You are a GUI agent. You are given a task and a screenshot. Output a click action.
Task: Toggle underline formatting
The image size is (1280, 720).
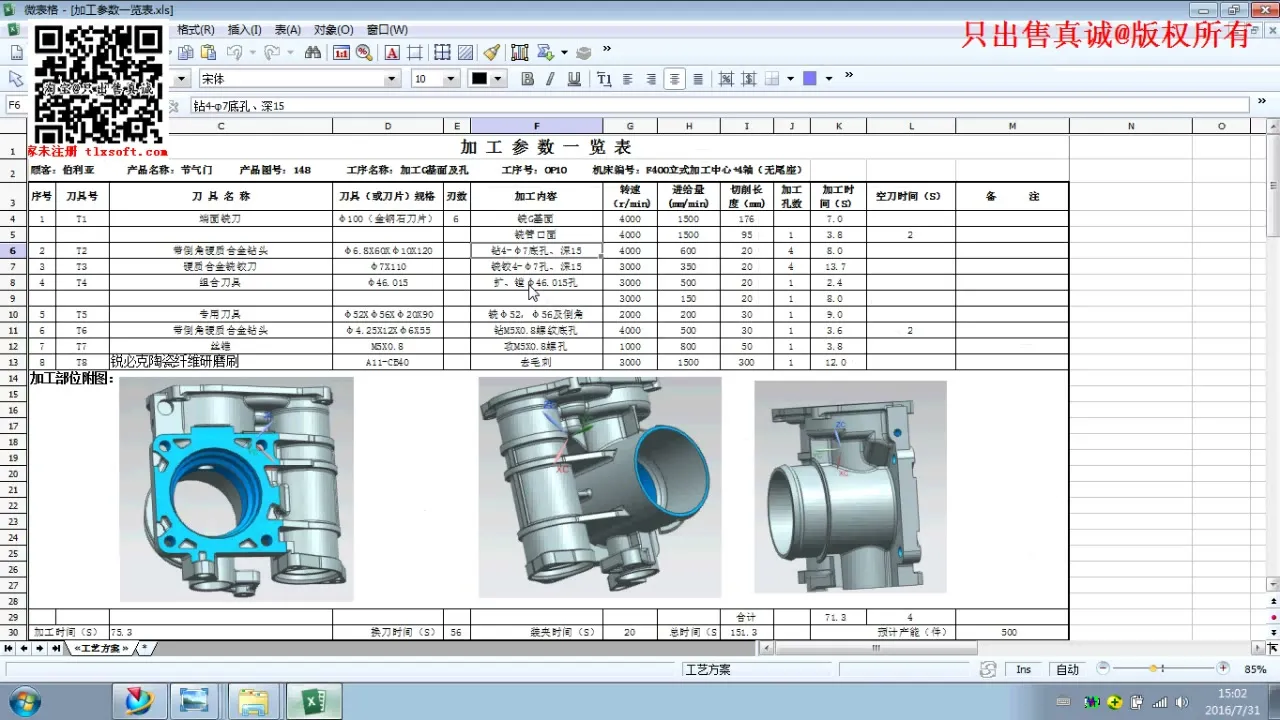(x=574, y=79)
